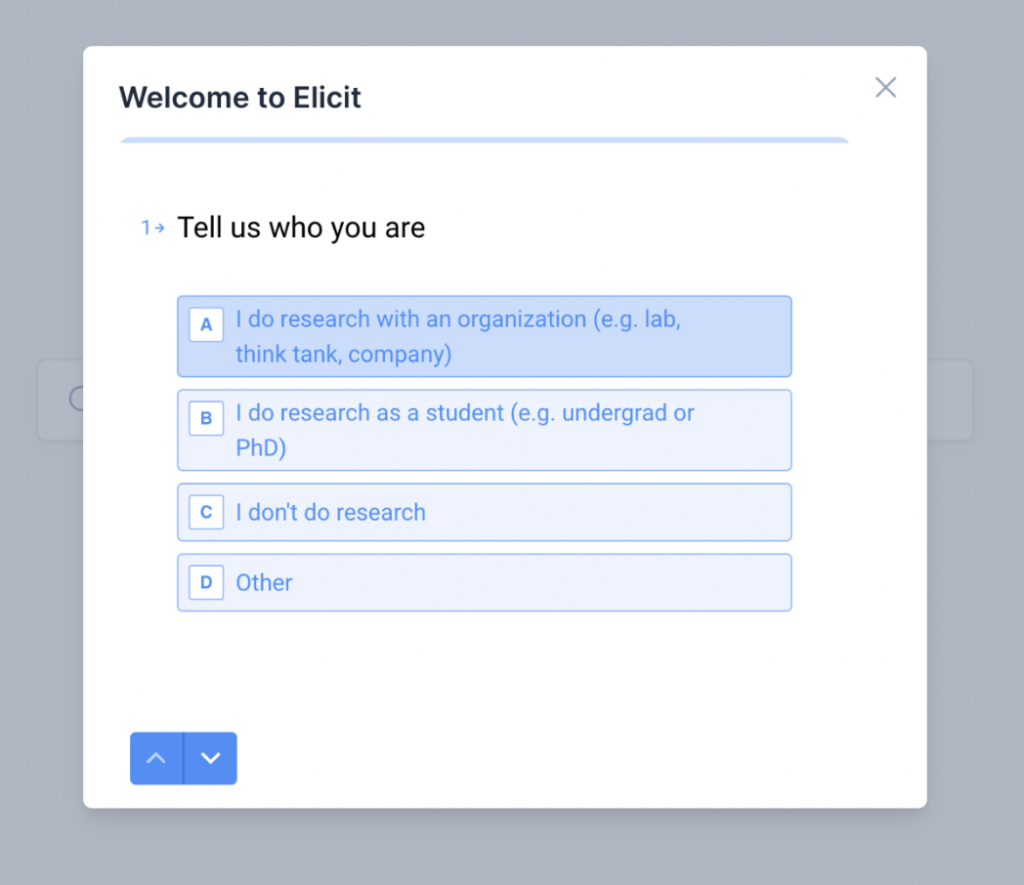Choose option B for student research
This screenshot has height=885, width=1024.
(x=484, y=430)
